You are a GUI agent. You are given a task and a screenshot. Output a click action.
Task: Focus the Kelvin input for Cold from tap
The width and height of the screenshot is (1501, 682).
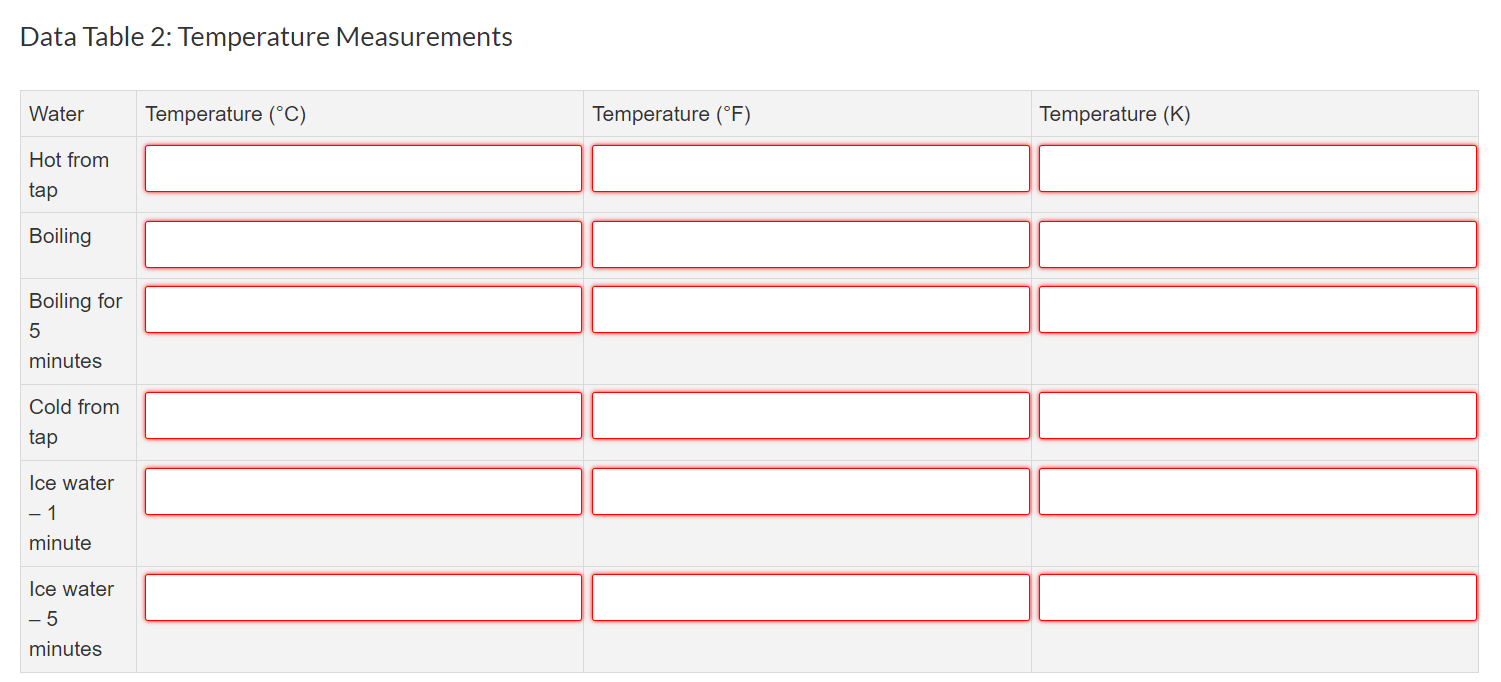tap(1257, 415)
